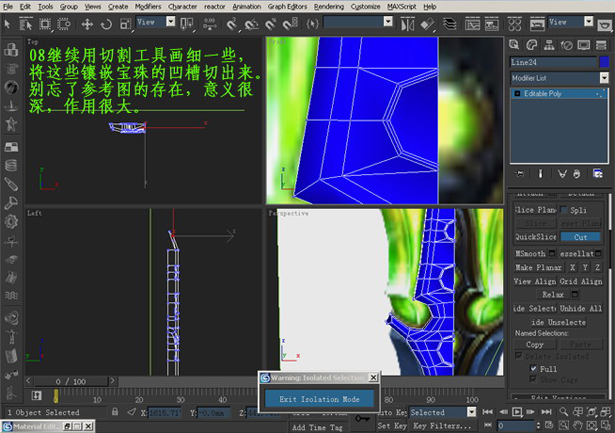Click Remove Modifier trash icon in stack
The width and height of the screenshot is (615, 433).
point(579,174)
